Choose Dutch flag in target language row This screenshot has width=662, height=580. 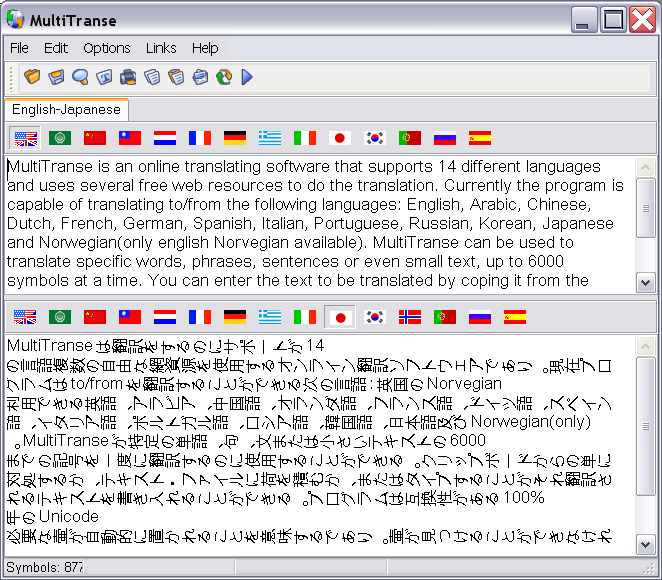(x=165, y=317)
